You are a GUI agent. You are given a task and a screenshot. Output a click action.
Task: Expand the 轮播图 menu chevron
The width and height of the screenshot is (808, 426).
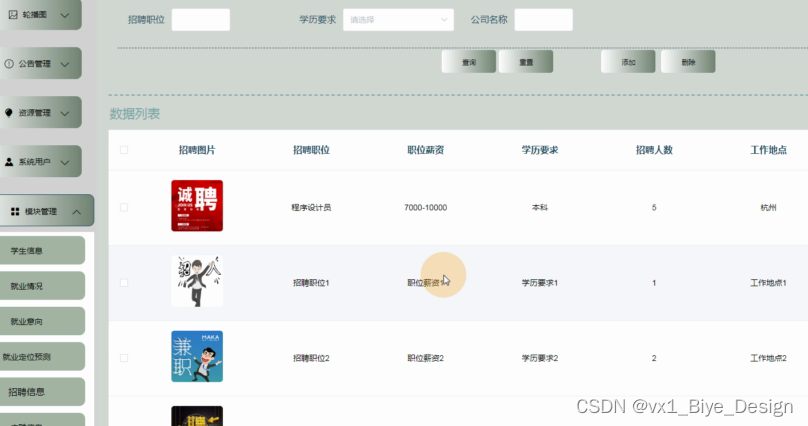point(65,15)
